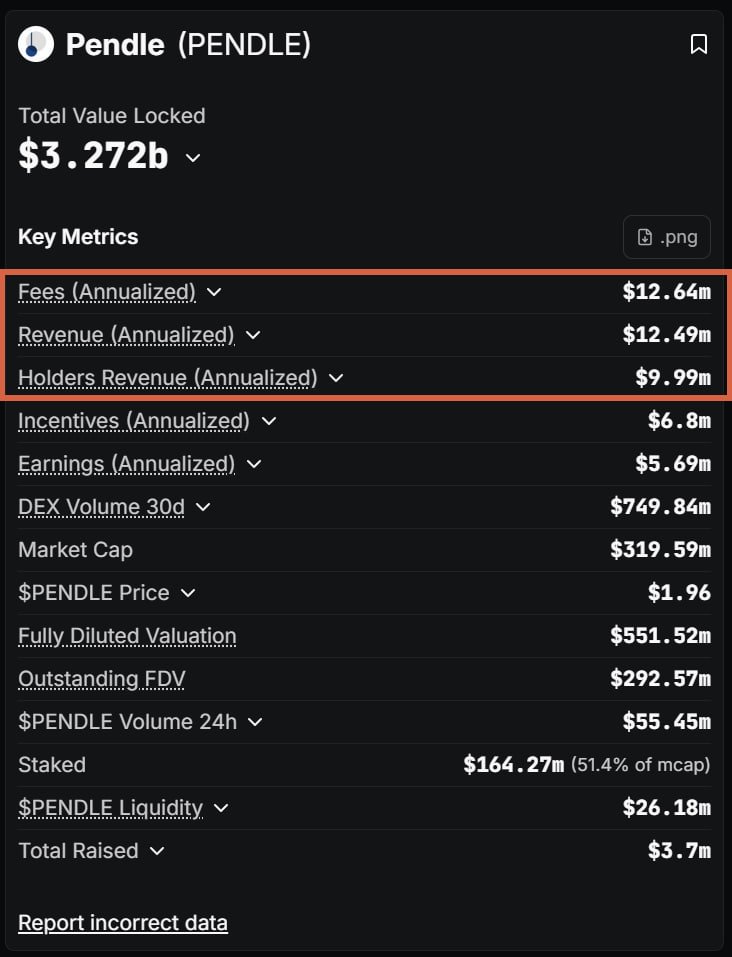Download Key Metrics as .png
The image size is (732, 957).
[x=667, y=237]
